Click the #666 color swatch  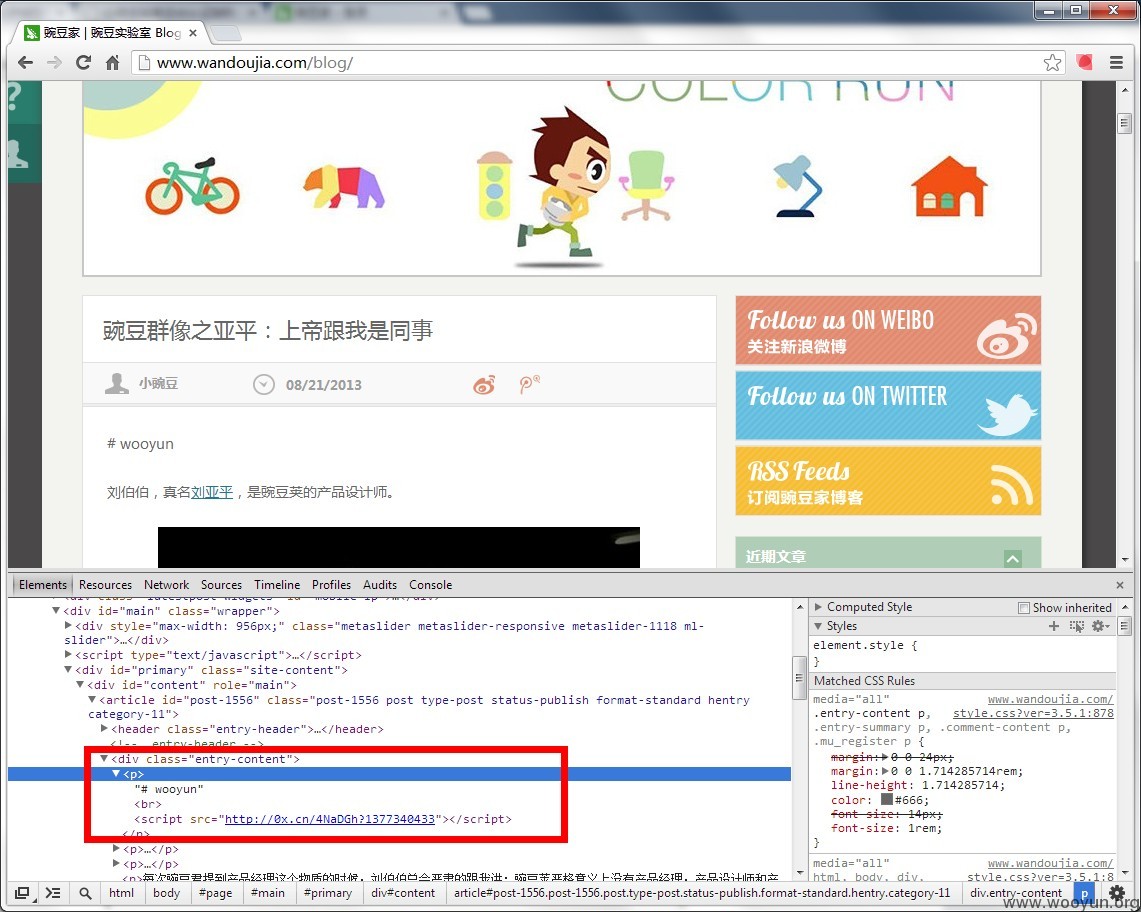click(886, 799)
